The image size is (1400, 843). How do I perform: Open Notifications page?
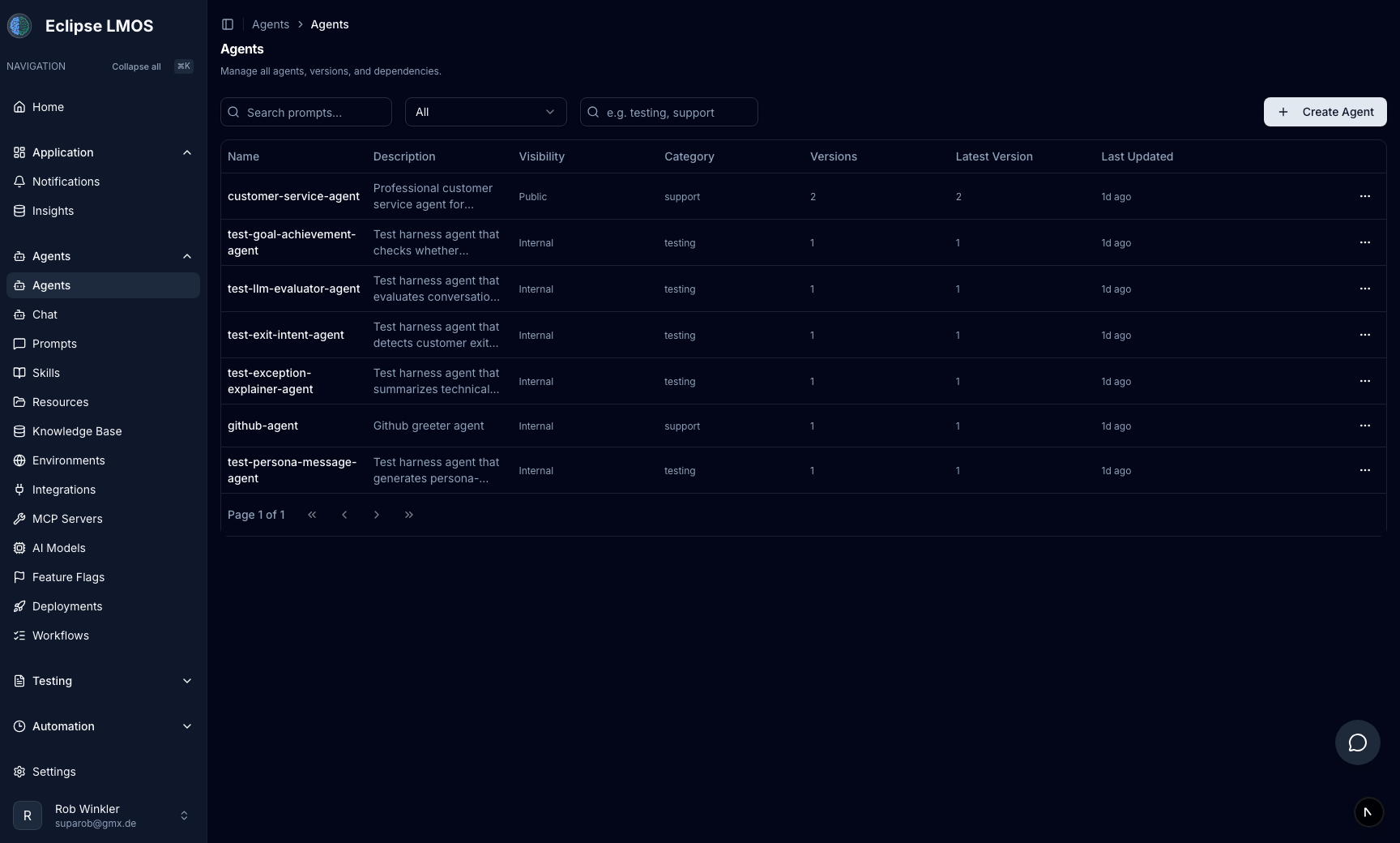click(103, 182)
